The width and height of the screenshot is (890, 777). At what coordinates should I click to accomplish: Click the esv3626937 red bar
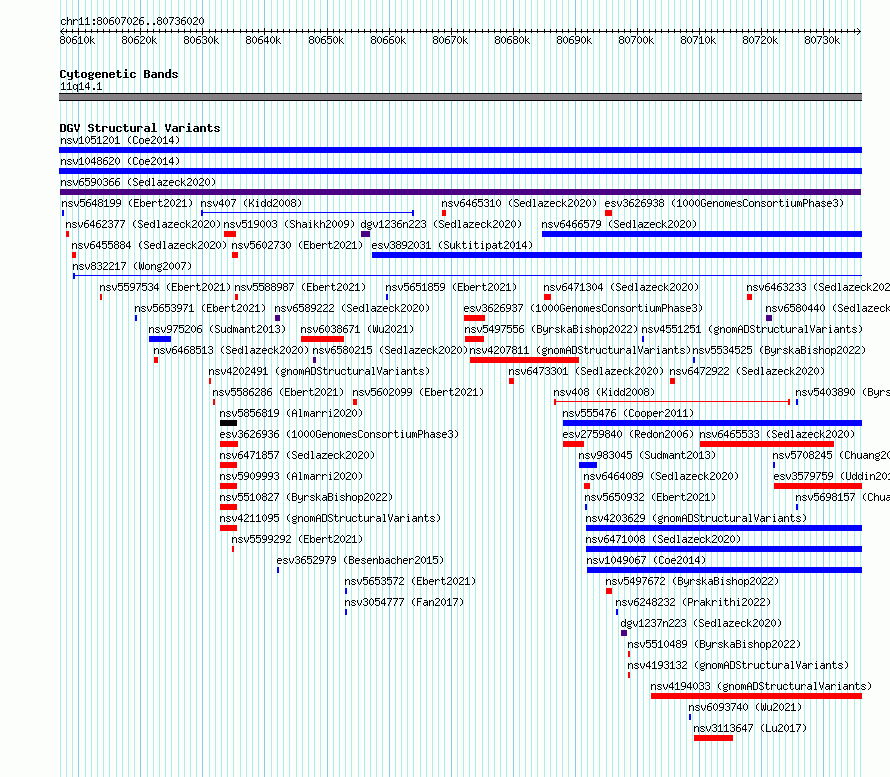pos(475,318)
